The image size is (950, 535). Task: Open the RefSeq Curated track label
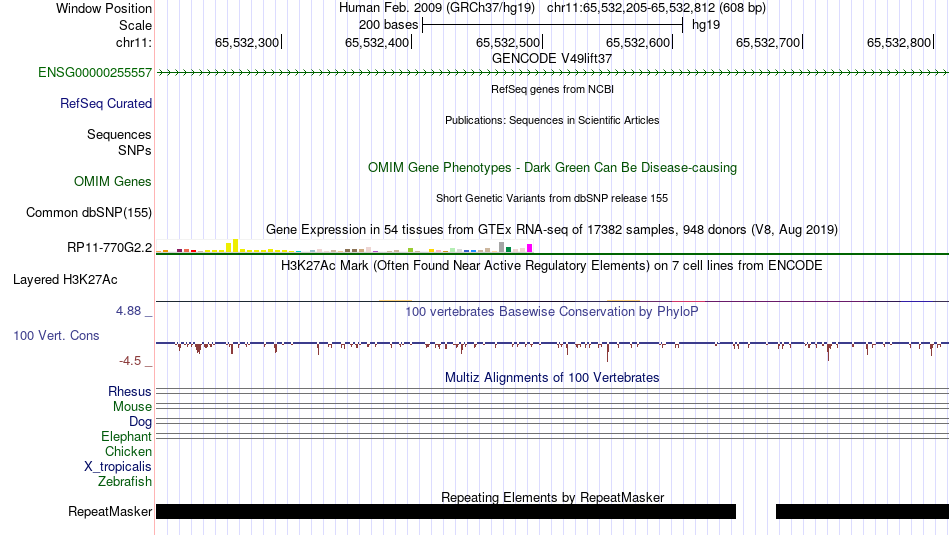click(105, 104)
